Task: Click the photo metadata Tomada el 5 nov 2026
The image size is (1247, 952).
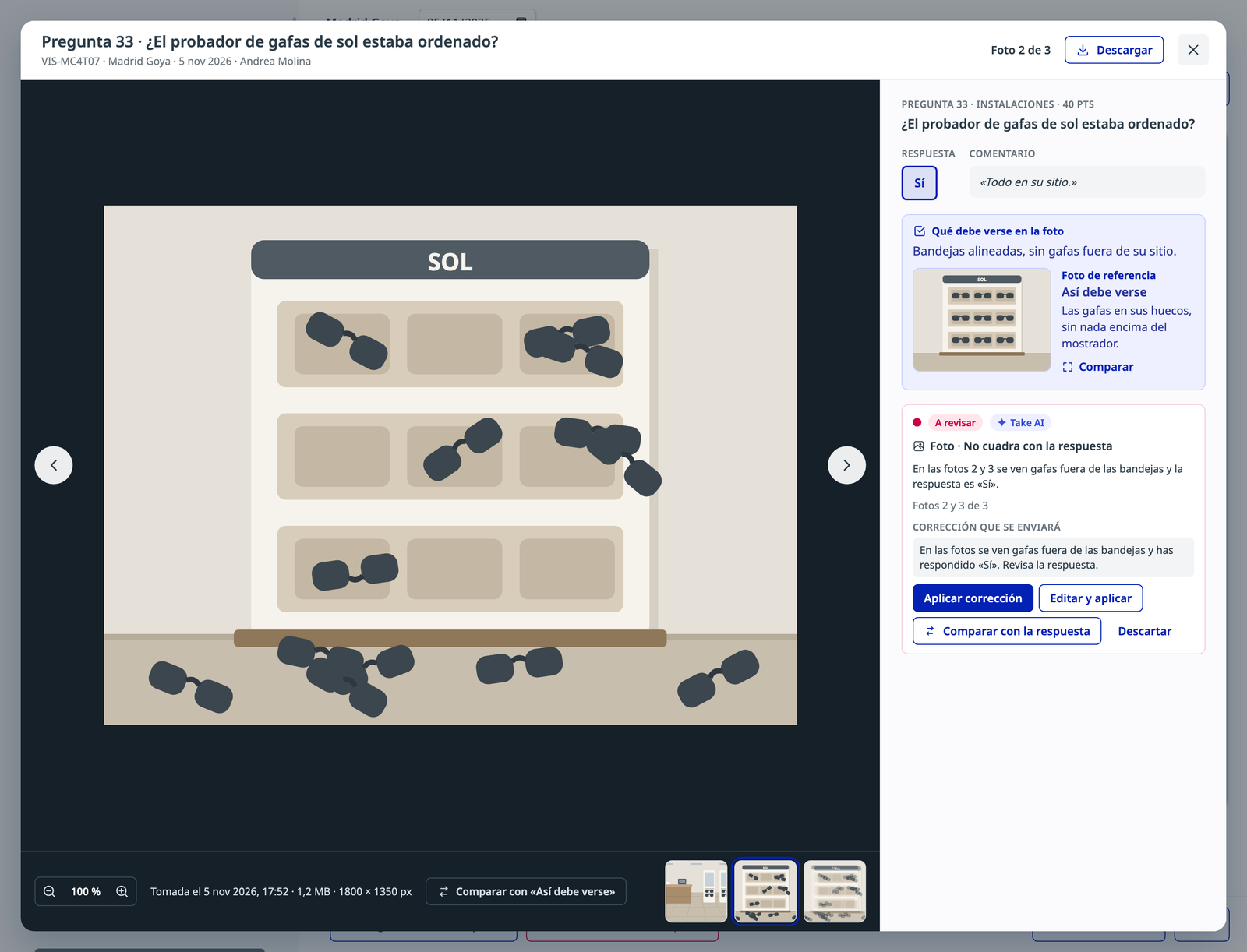Action: pyautogui.click(x=281, y=891)
